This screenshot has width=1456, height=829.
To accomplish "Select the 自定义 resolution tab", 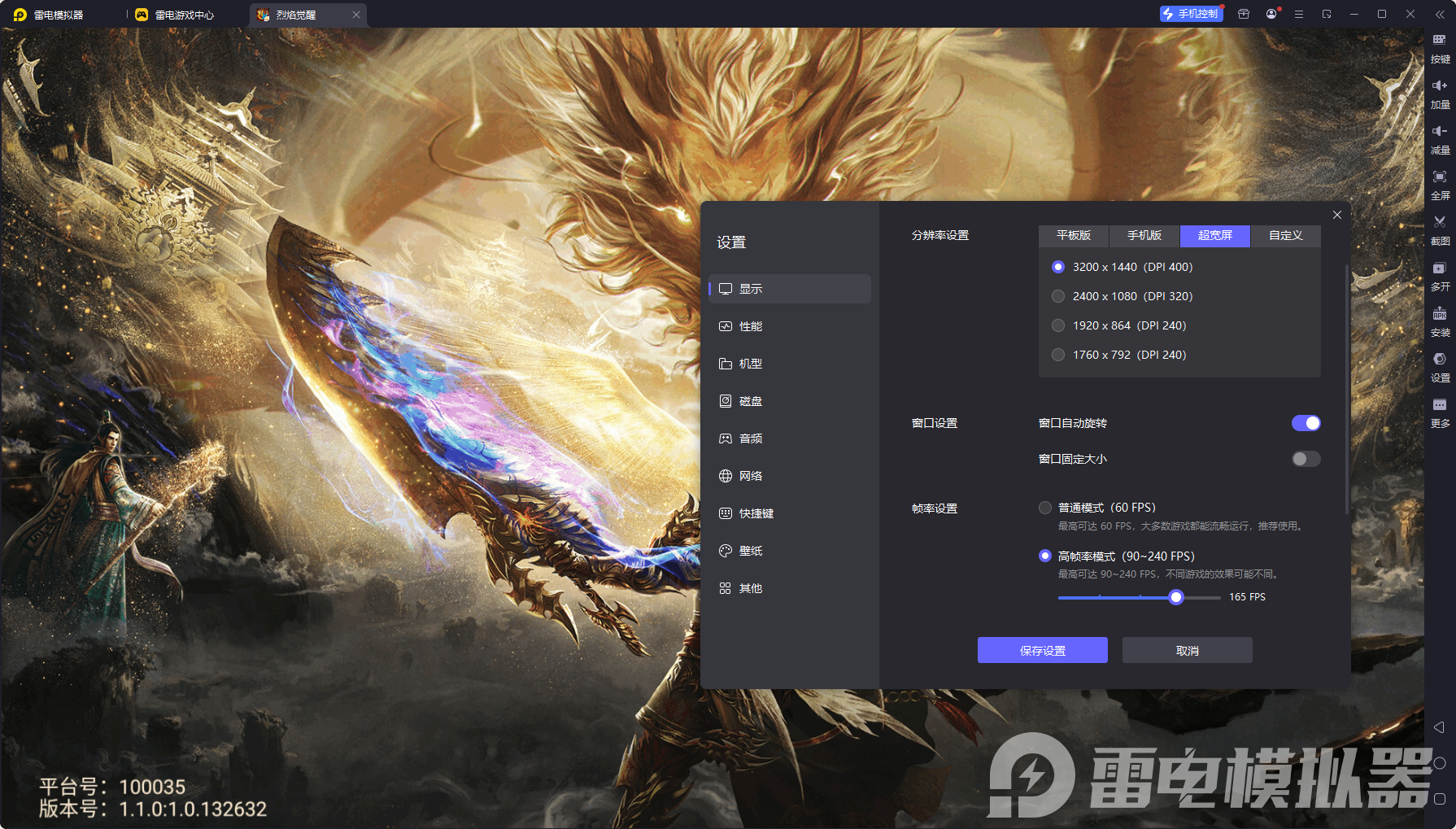I will tap(1286, 235).
